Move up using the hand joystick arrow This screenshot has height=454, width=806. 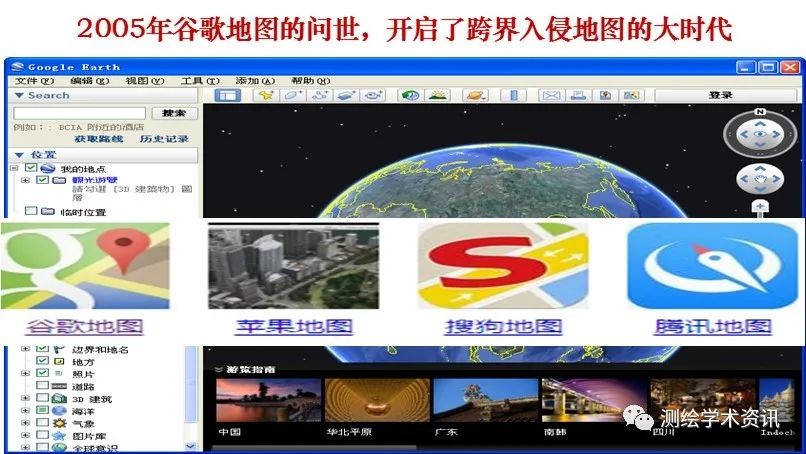[x=760, y=168]
